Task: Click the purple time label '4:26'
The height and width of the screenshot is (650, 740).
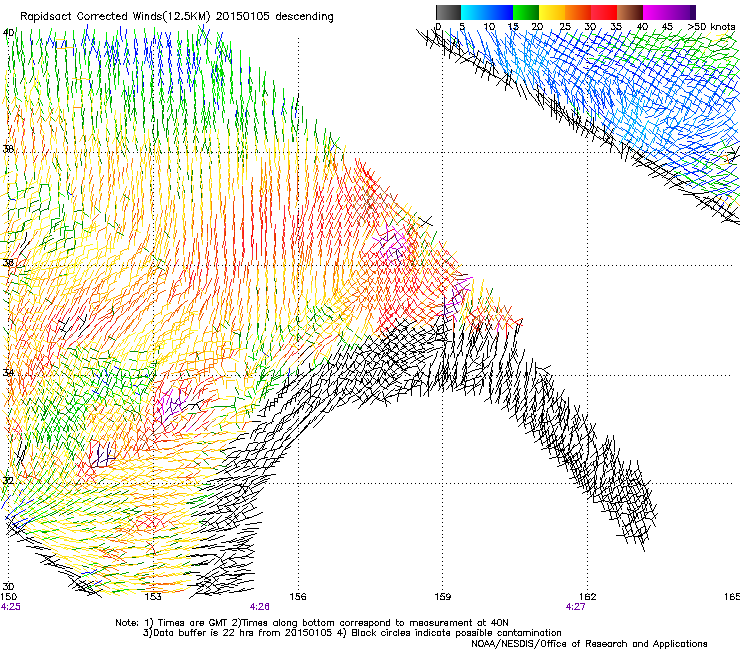Action: [x=260, y=607]
